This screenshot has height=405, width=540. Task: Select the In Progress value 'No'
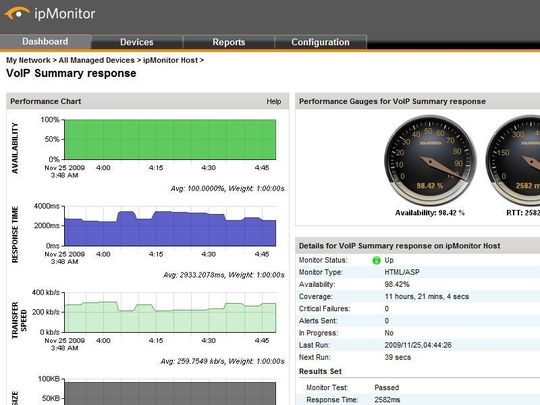tap(389, 333)
